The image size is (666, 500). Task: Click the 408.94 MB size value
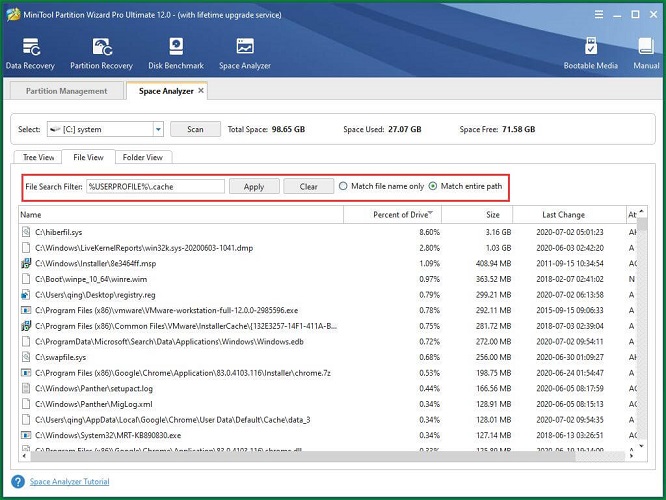(494, 263)
